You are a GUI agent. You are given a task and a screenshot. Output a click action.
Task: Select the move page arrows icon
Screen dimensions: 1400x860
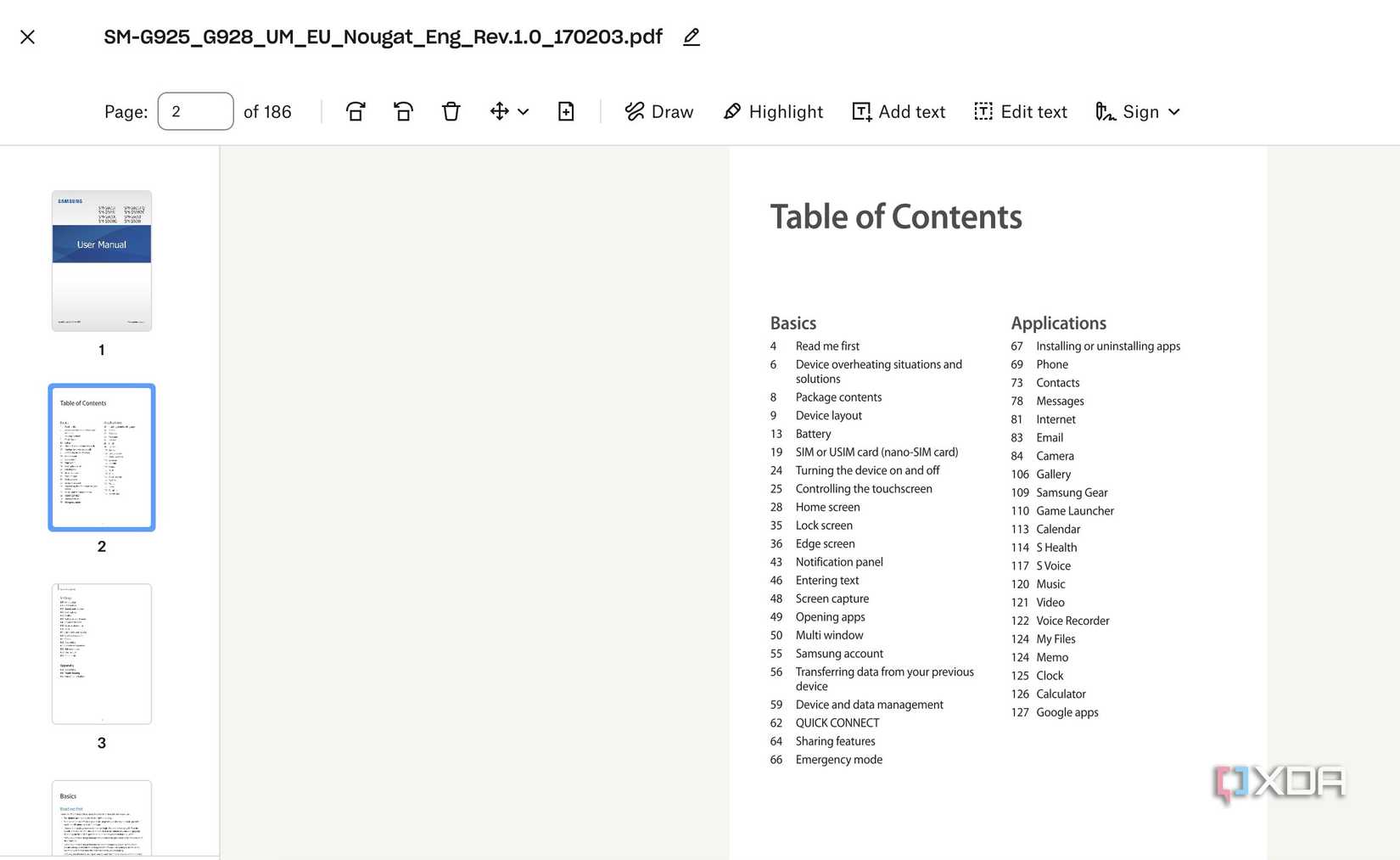tap(499, 111)
